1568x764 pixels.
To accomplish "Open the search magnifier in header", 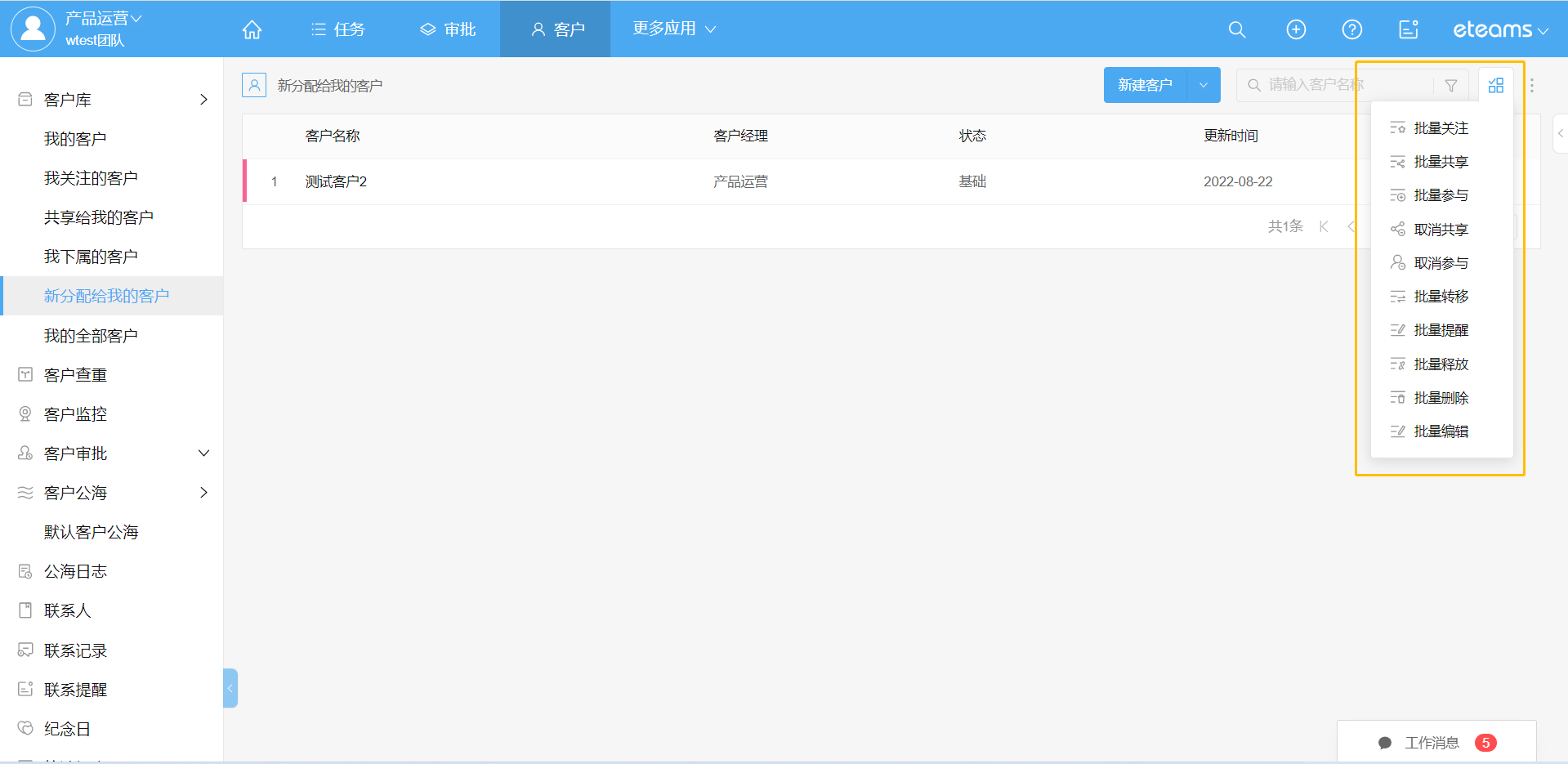I will click(1236, 29).
